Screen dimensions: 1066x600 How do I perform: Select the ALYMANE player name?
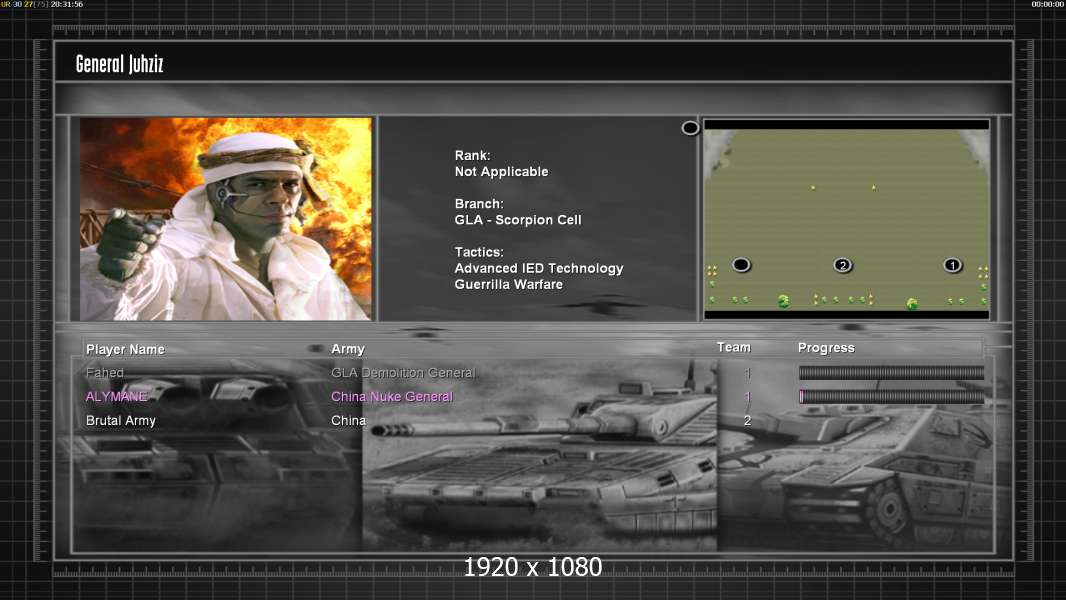pos(116,397)
